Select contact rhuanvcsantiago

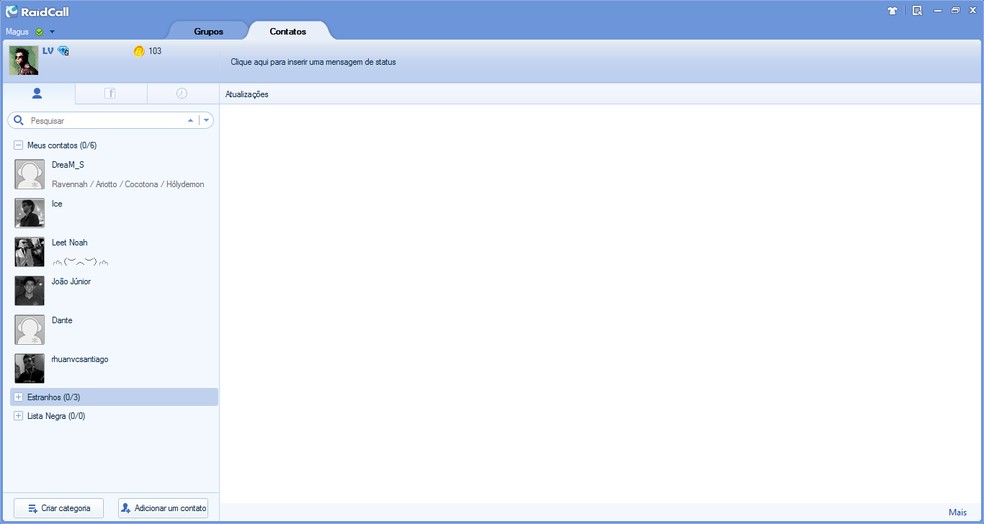80,359
